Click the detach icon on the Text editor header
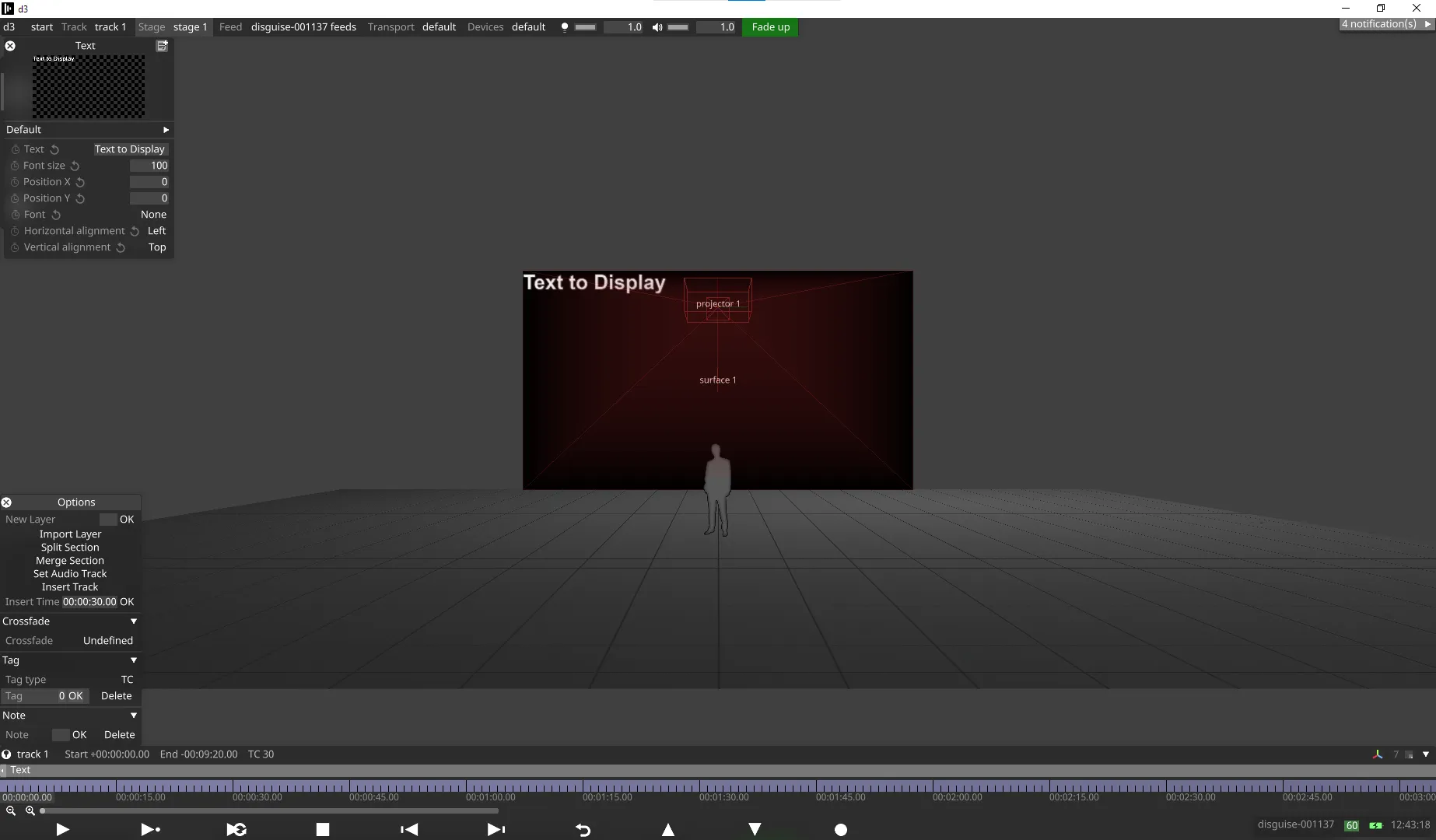 (162, 46)
